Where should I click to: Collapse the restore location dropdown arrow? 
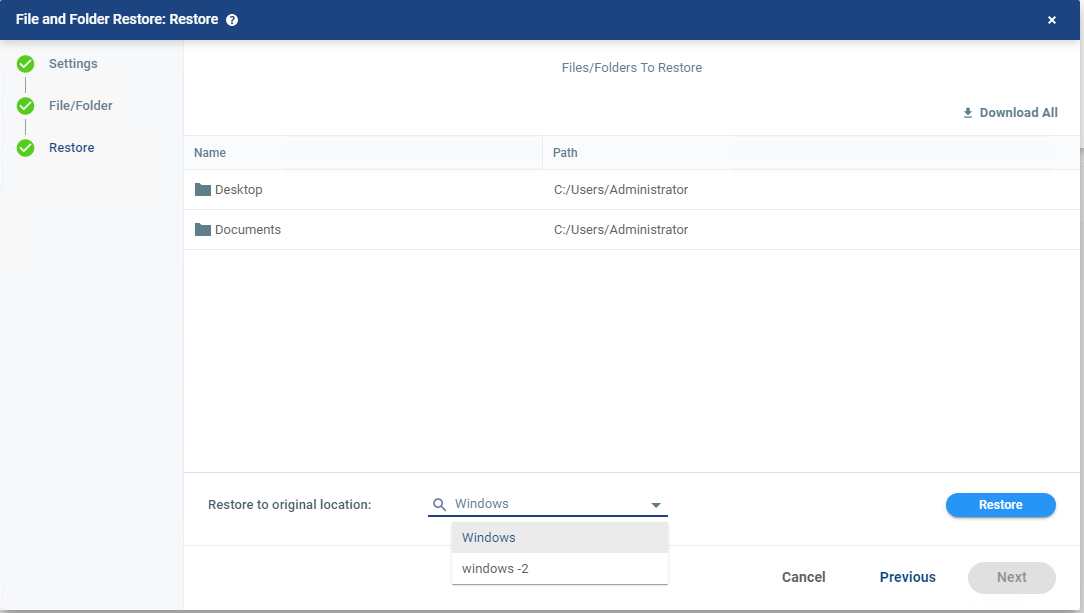(656, 505)
